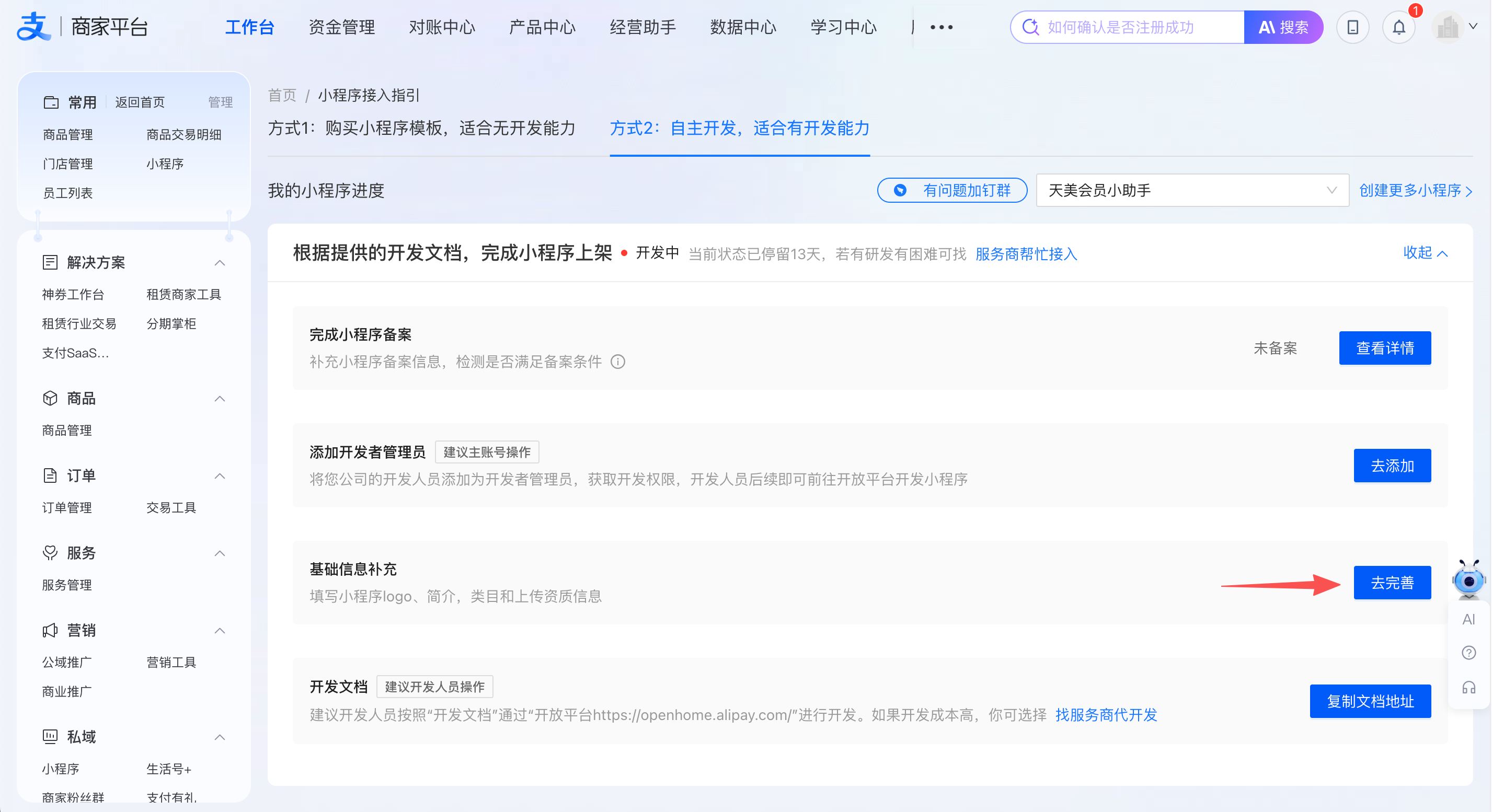Open the 天美会员小助手 mini-program dropdown
The height and width of the screenshot is (812, 1492).
click(x=1192, y=190)
